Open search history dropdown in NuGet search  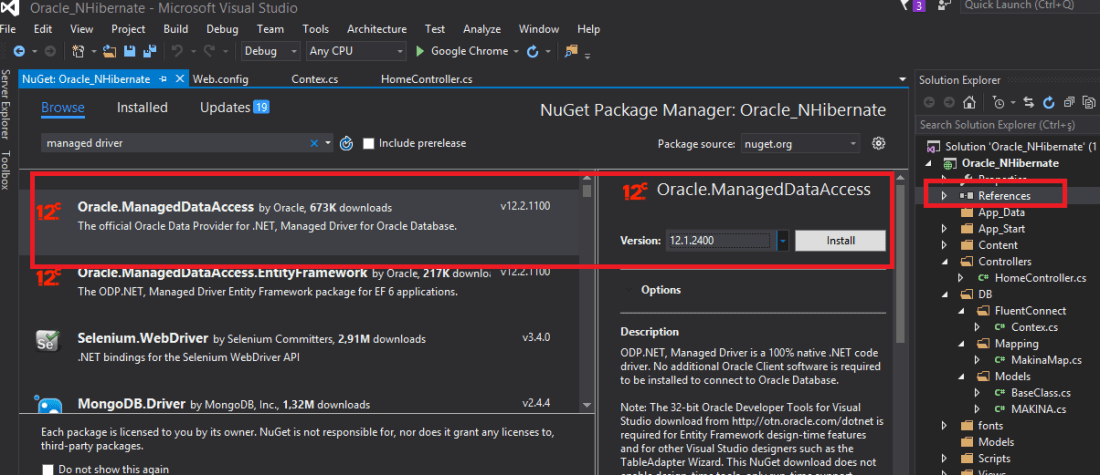pos(328,143)
